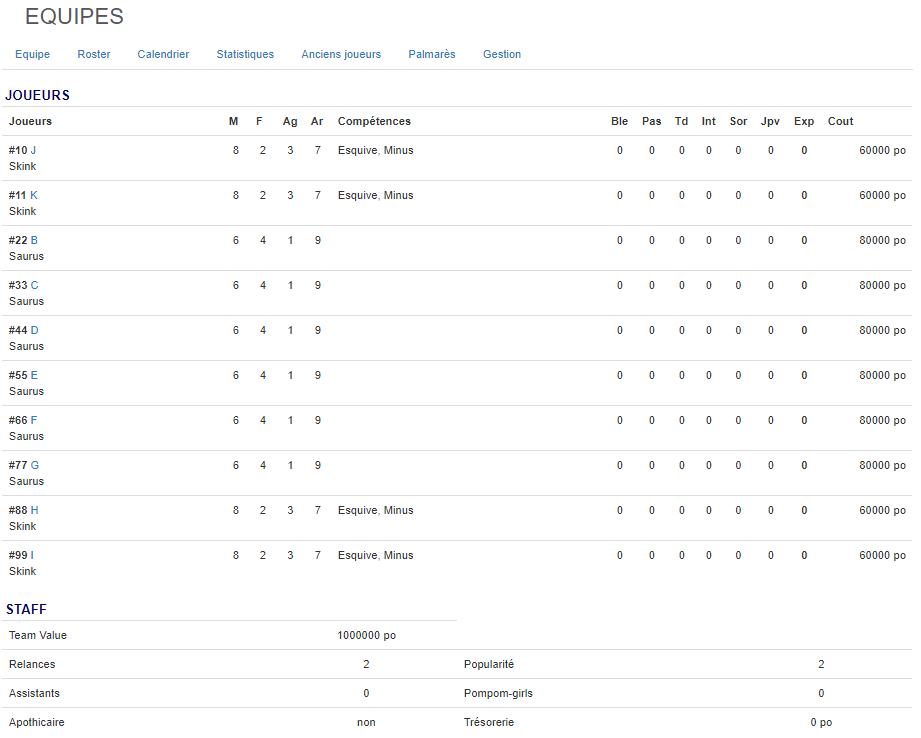Select the Anciens joueurs tab
Screen dimensions: 921x738
pyautogui.click(x=341, y=54)
